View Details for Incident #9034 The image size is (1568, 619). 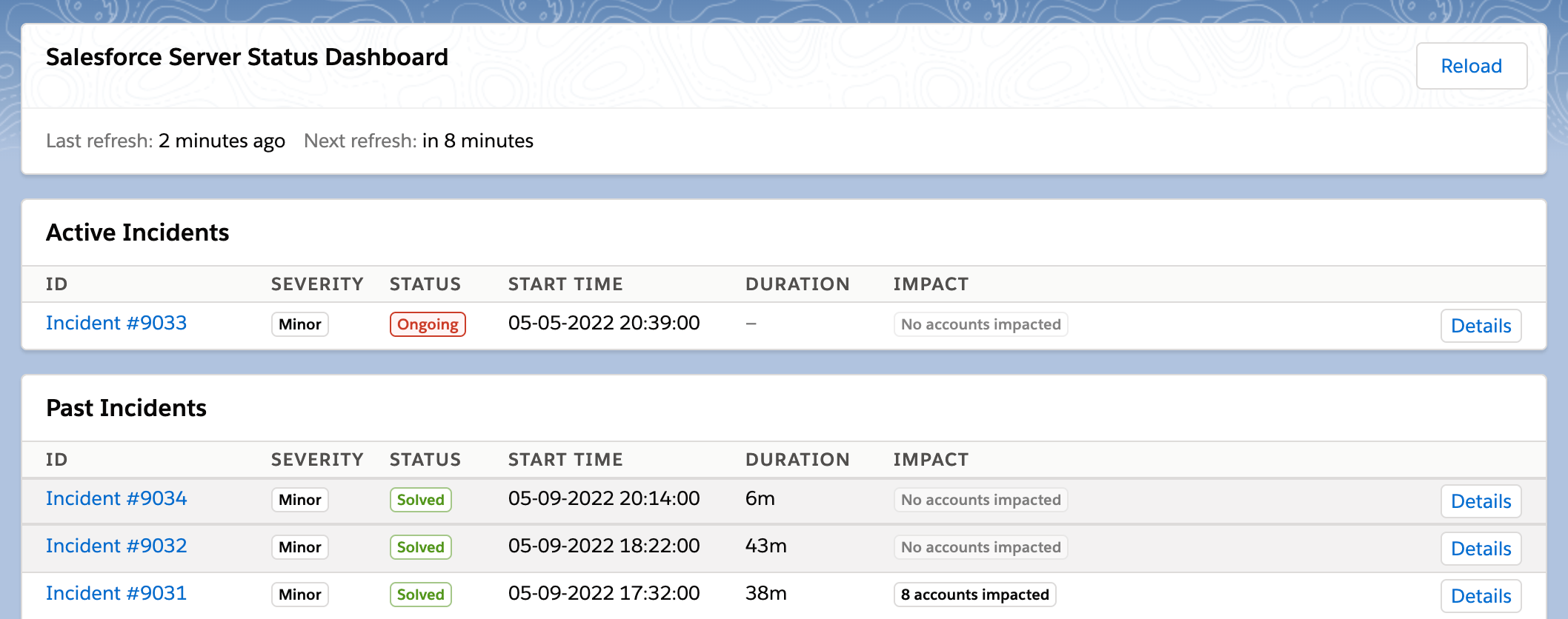pos(1481,501)
